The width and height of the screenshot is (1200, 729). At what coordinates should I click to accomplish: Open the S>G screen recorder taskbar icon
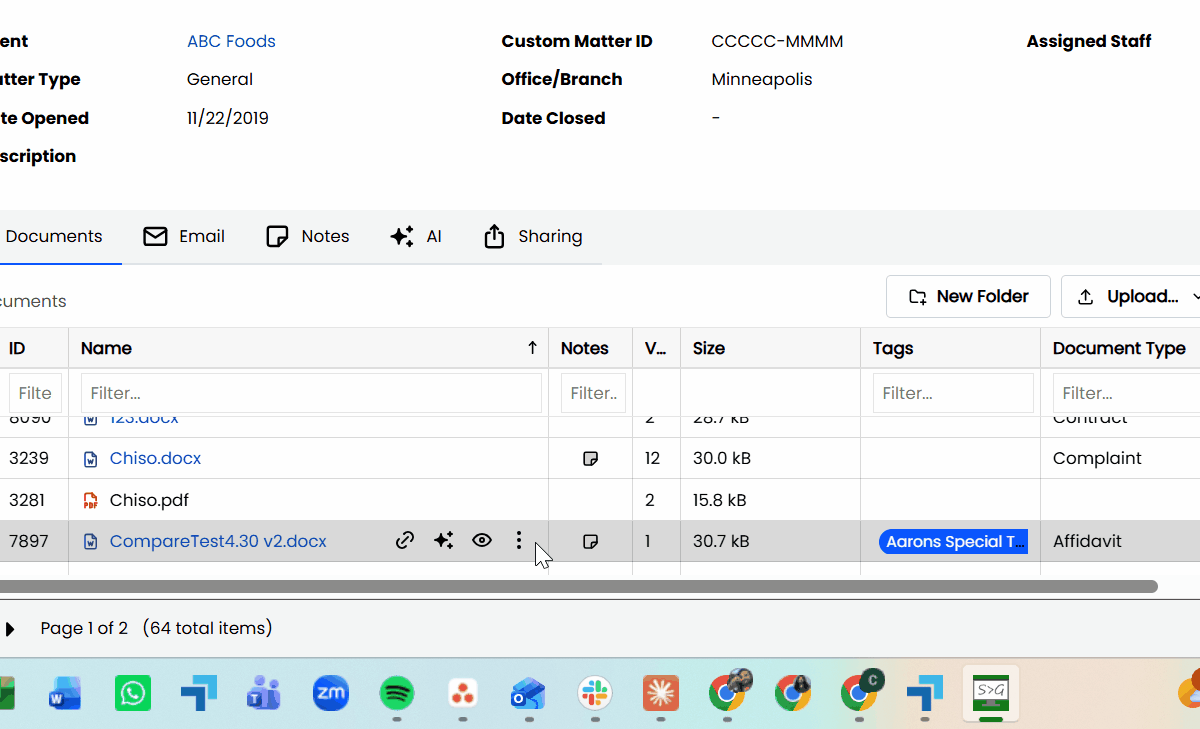pyautogui.click(x=991, y=692)
